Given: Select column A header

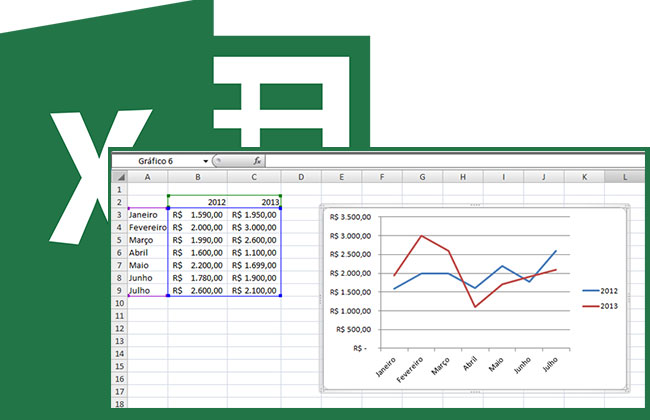Looking at the screenshot, I should pyautogui.click(x=148, y=177).
